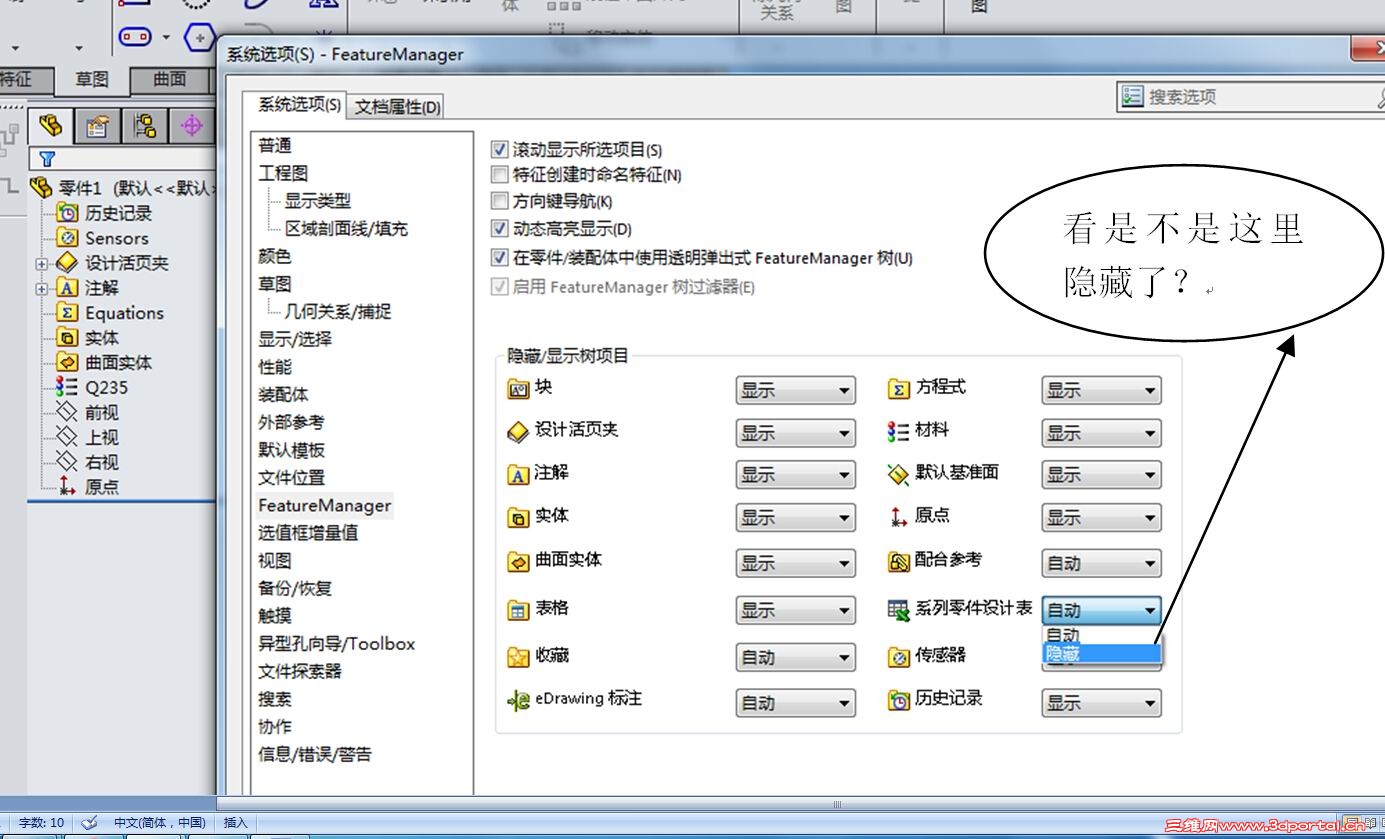Click the 中文(简体，中国) language indicator
Image resolution: width=1385 pixels, height=839 pixels.
160,823
